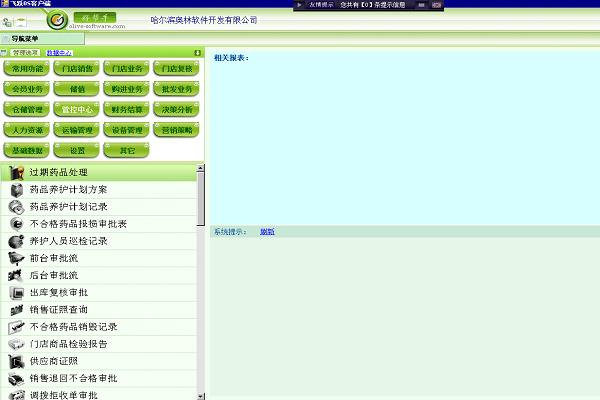Select the 门店销售 module button
The height and width of the screenshot is (400, 600).
tap(78, 69)
